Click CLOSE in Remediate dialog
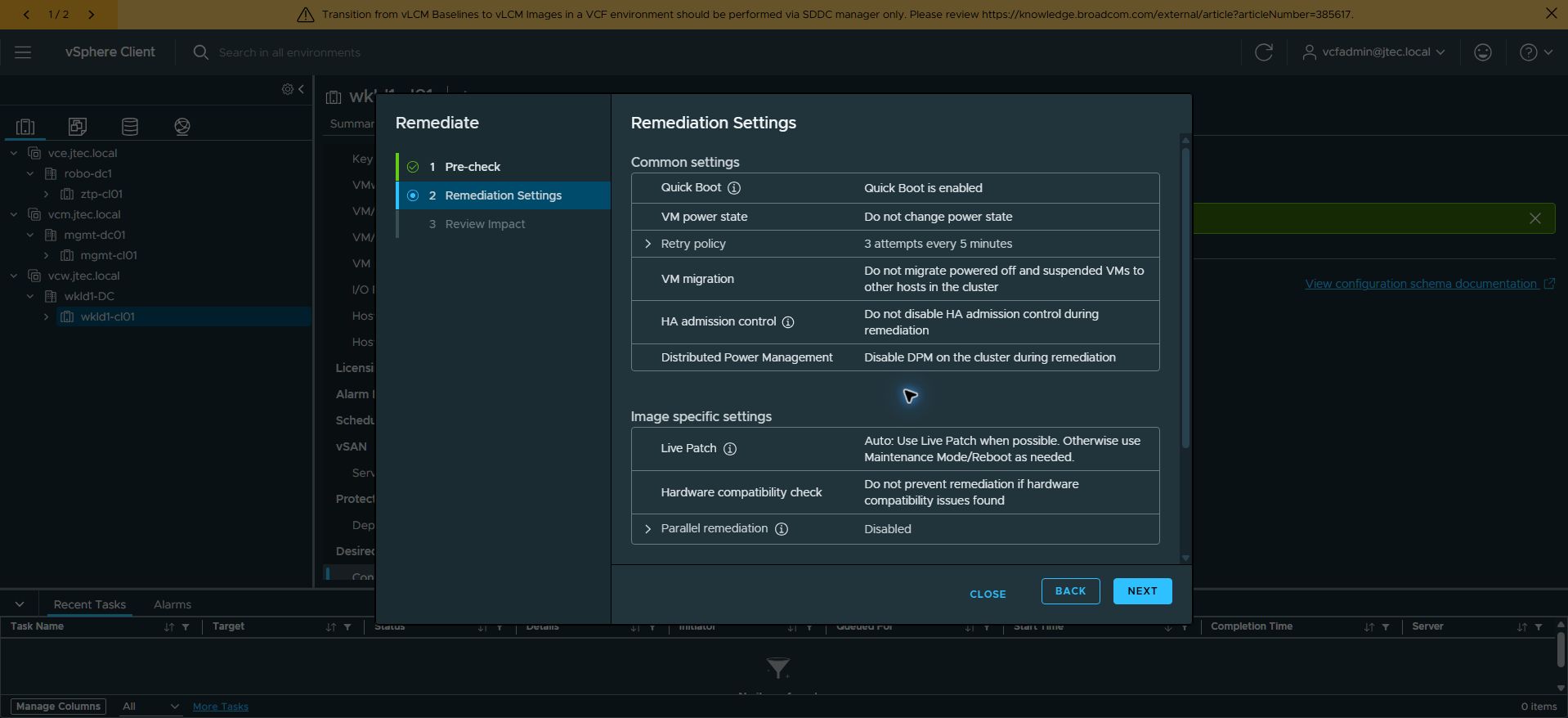Image resolution: width=1568 pixels, height=718 pixels. click(988, 595)
